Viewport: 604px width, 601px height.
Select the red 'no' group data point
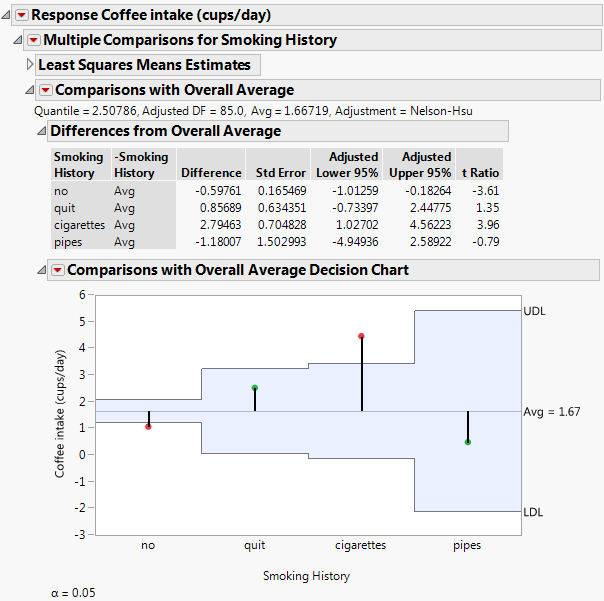click(x=149, y=427)
